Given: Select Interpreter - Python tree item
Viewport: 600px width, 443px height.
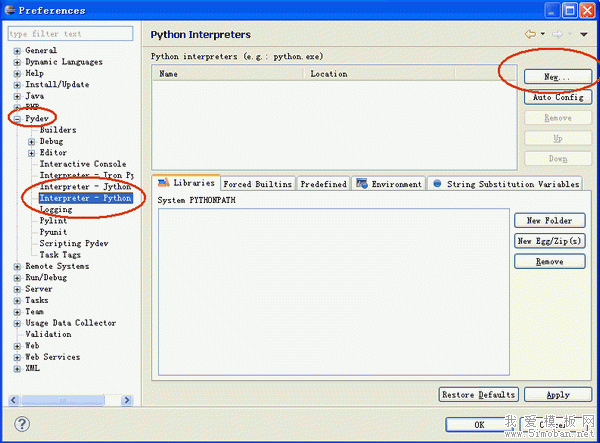Looking at the screenshot, I should (x=85, y=198).
